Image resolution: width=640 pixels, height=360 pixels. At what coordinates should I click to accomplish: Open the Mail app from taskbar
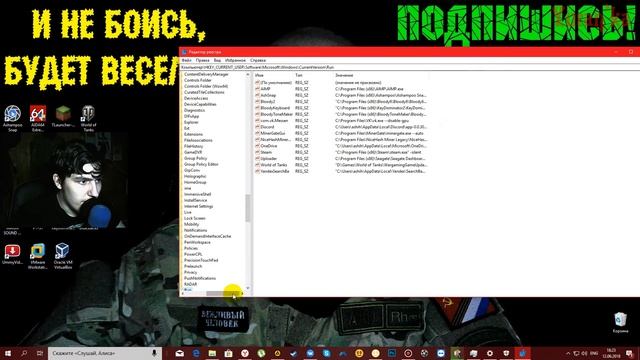pos(180,353)
